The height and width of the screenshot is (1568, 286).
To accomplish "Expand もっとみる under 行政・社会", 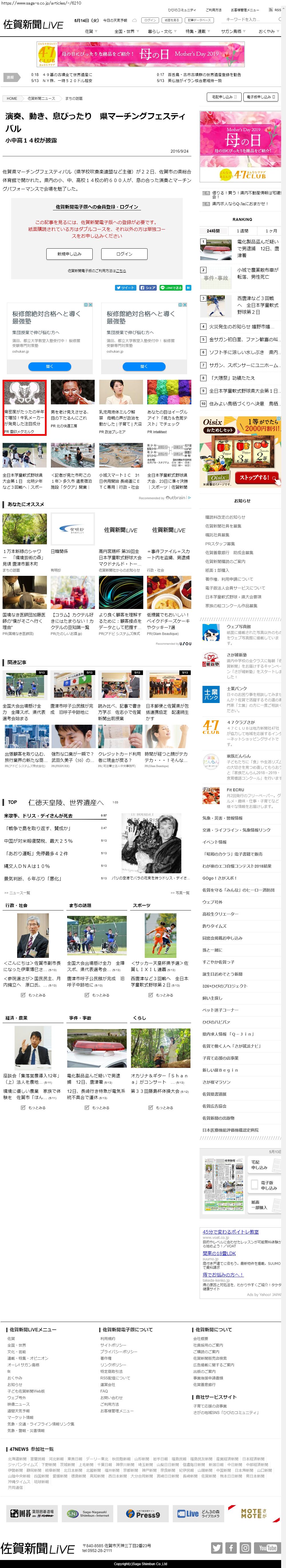I will coord(33,995).
